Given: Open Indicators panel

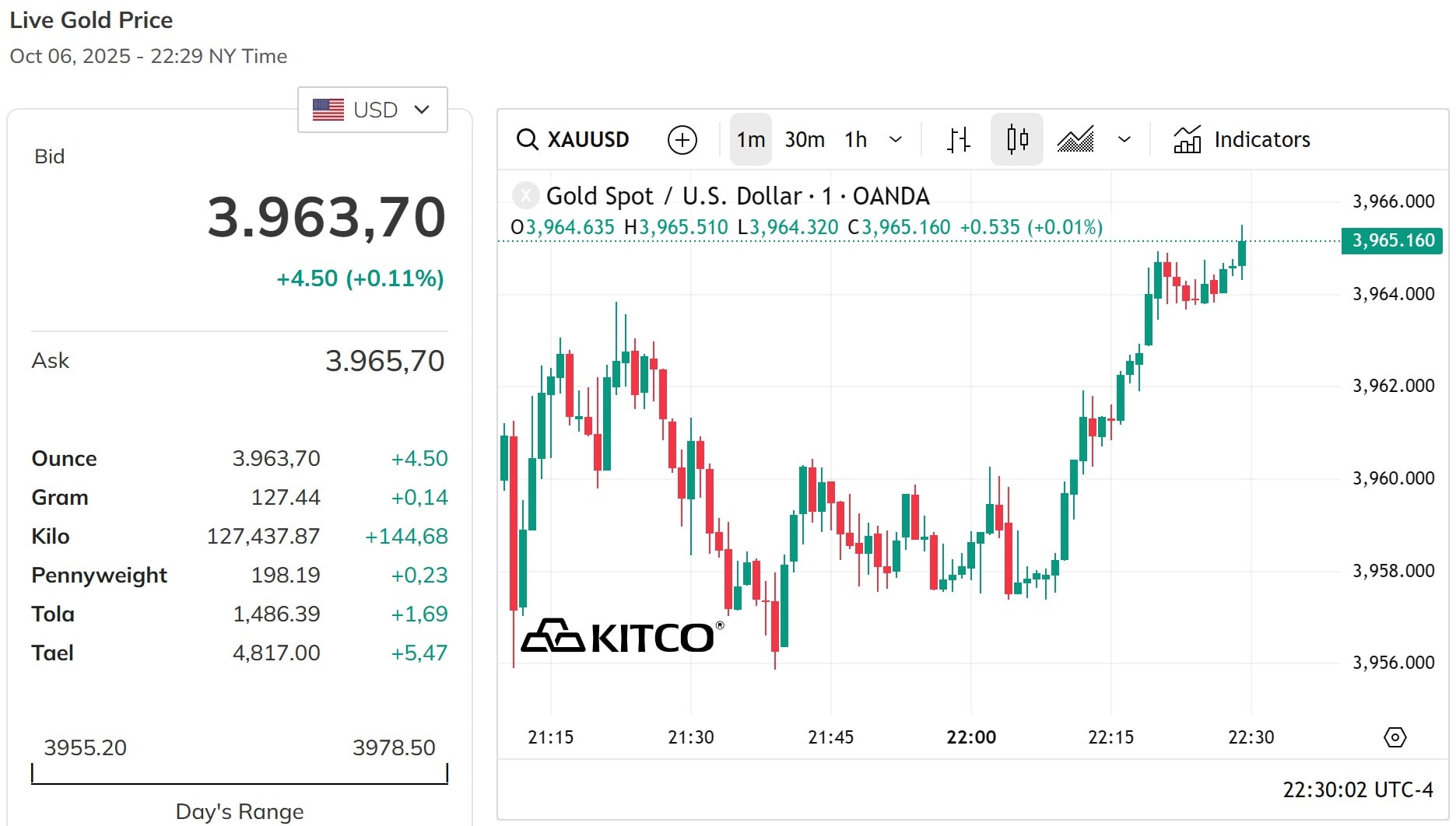Looking at the screenshot, I should (x=1242, y=140).
